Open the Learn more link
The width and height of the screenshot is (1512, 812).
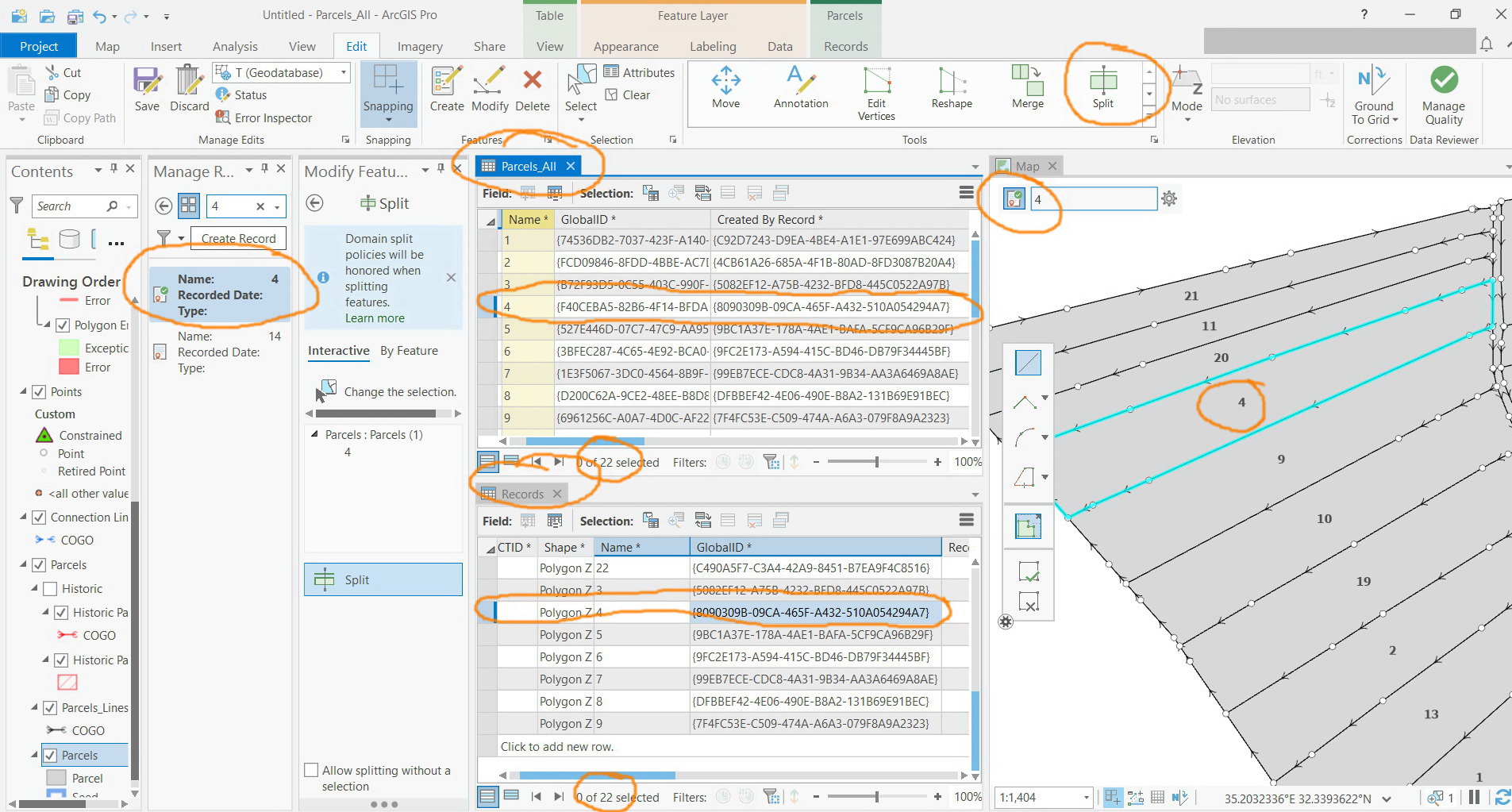click(375, 318)
